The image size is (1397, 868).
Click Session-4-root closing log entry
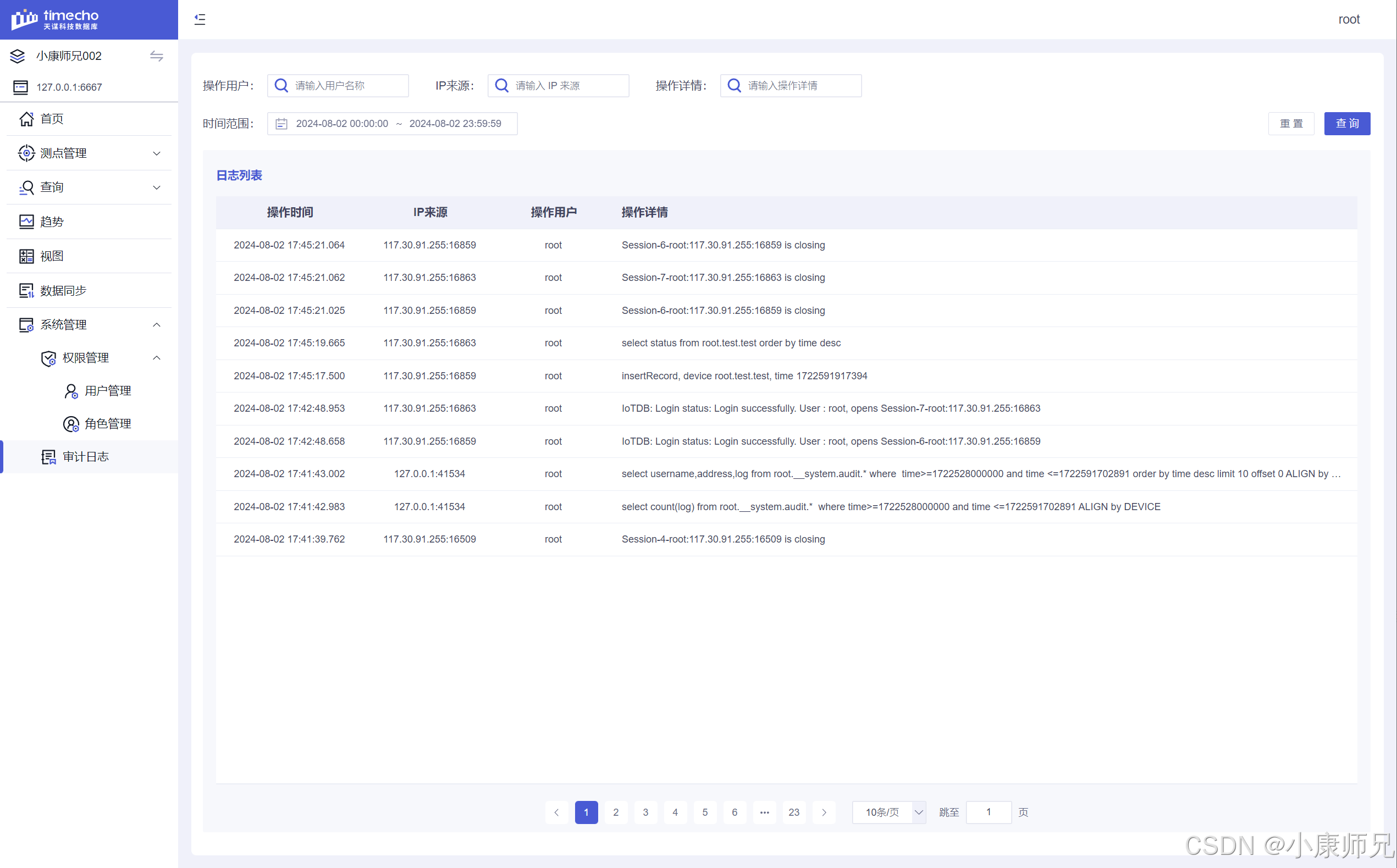point(724,540)
